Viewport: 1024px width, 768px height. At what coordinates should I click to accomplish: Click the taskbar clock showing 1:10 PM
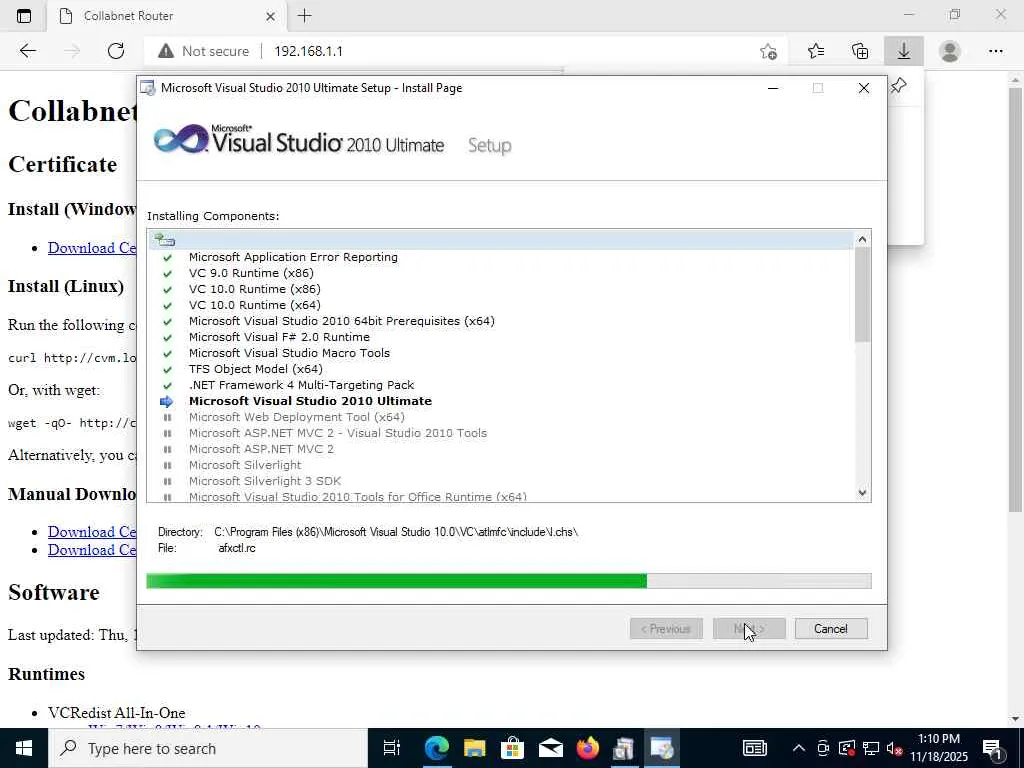[939, 748]
